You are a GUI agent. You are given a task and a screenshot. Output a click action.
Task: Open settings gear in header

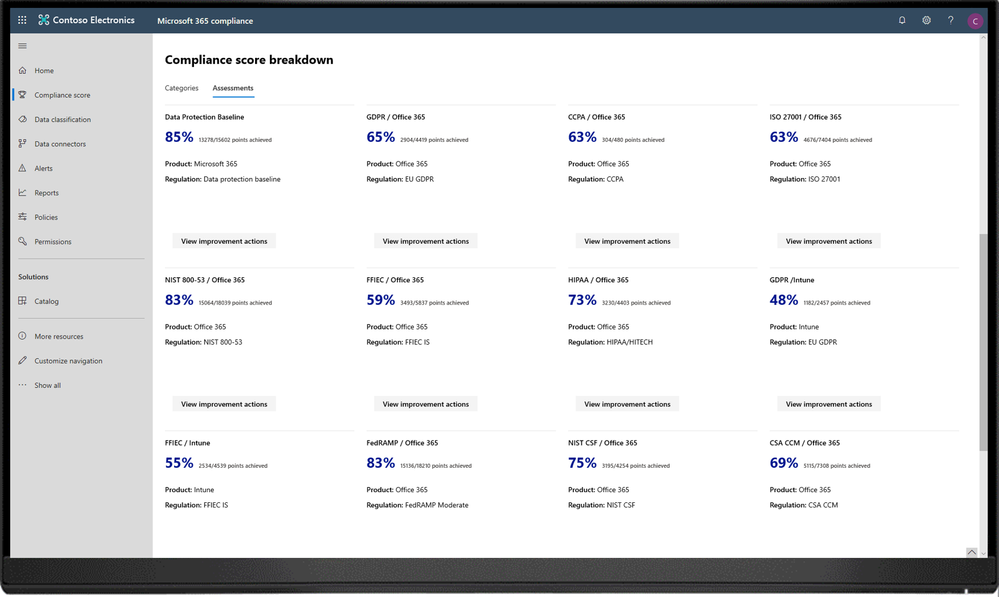[926, 20]
